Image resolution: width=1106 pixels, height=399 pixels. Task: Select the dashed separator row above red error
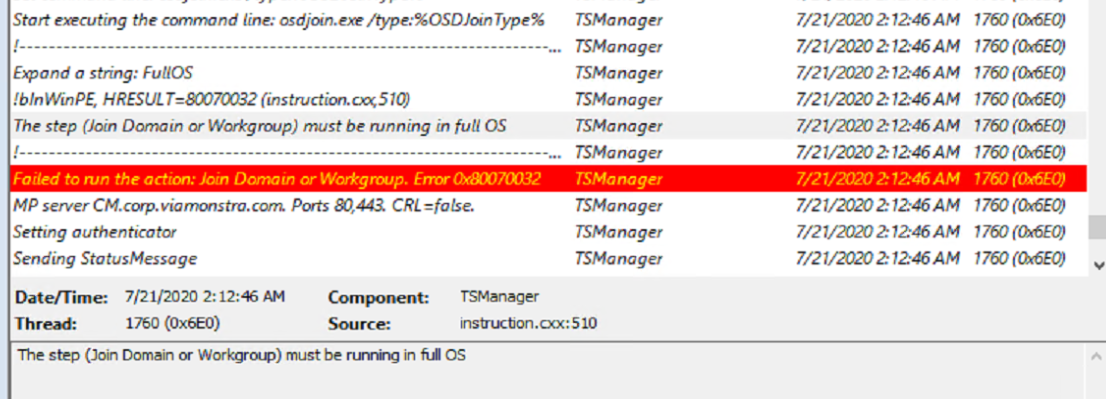pyautogui.click(x=543, y=152)
